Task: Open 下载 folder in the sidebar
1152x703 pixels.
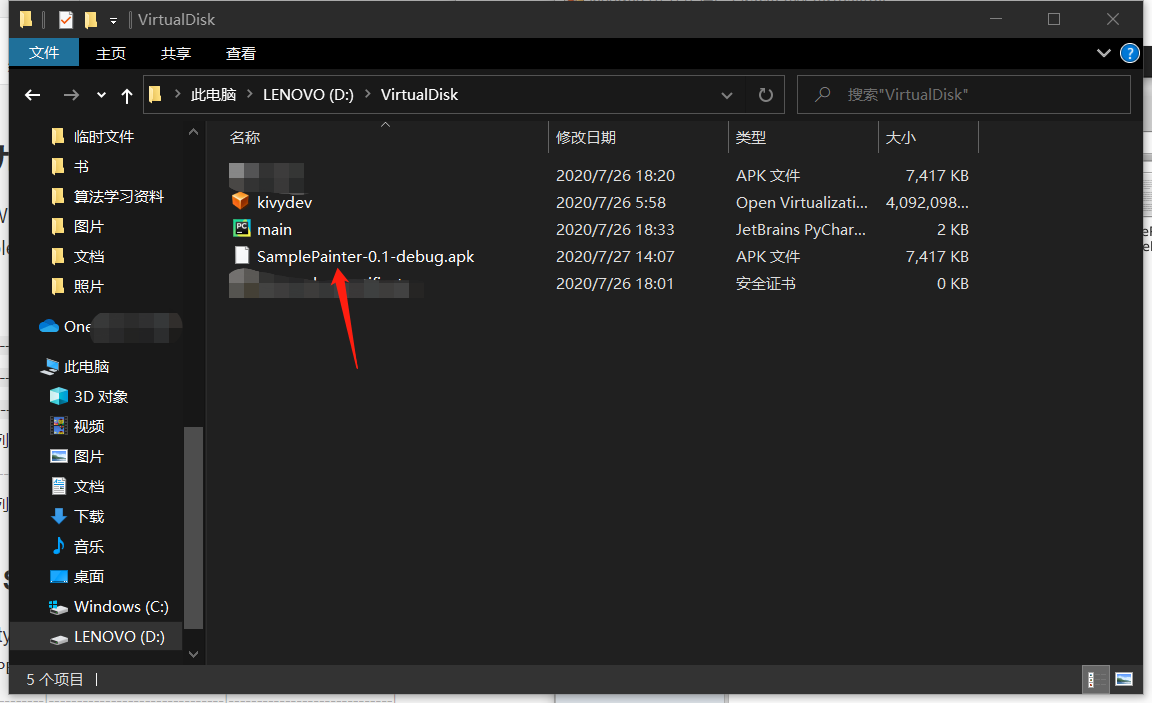Action: point(88,516)
